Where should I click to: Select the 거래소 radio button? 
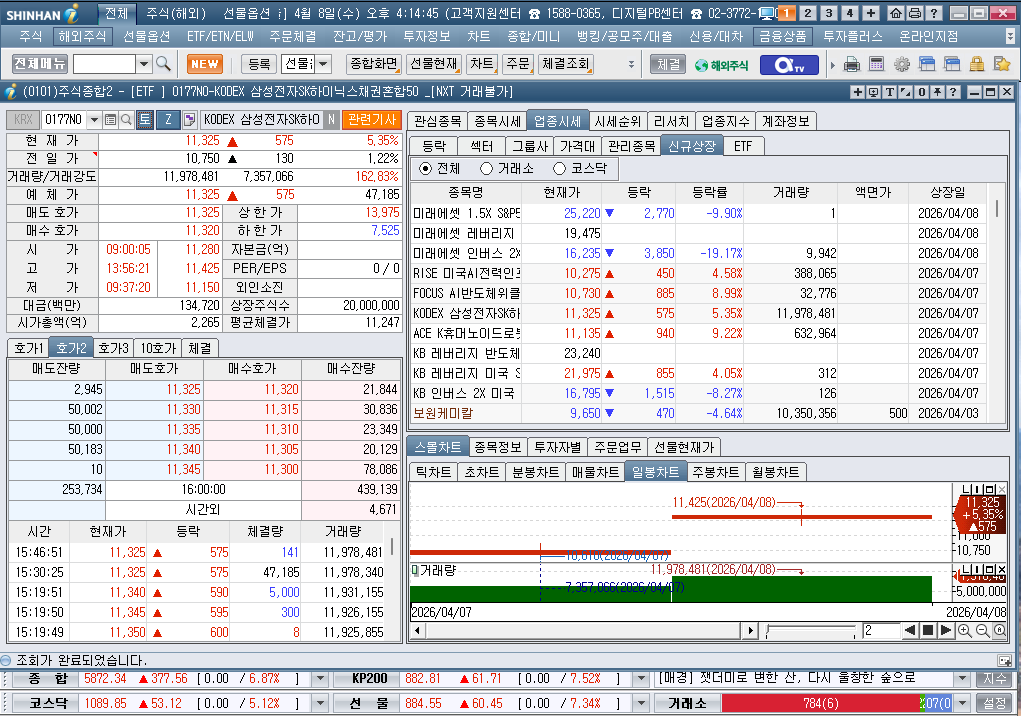[486, 169]
